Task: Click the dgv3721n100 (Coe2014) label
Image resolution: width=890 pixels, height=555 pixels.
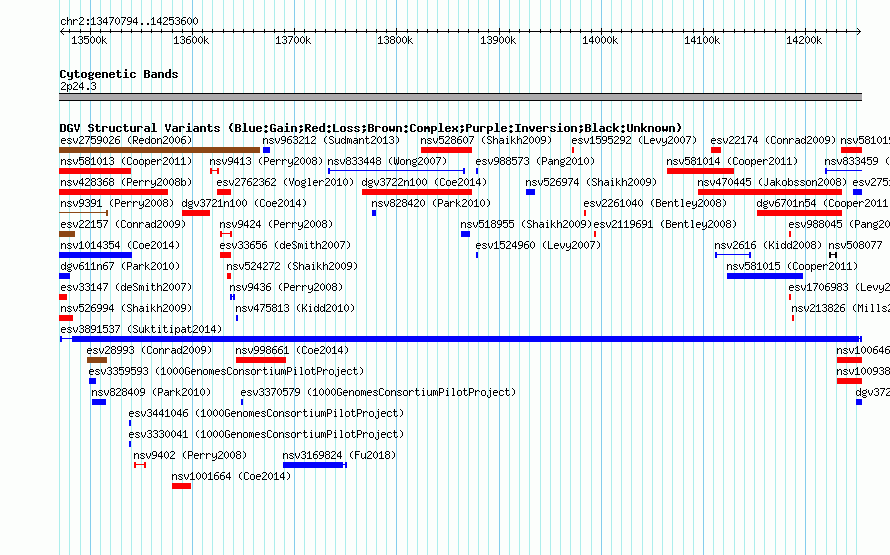Action: tap(244, 203)
